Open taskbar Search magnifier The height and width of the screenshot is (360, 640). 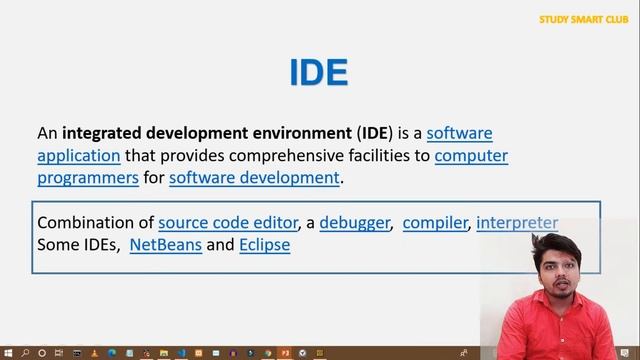click(25, 353)
